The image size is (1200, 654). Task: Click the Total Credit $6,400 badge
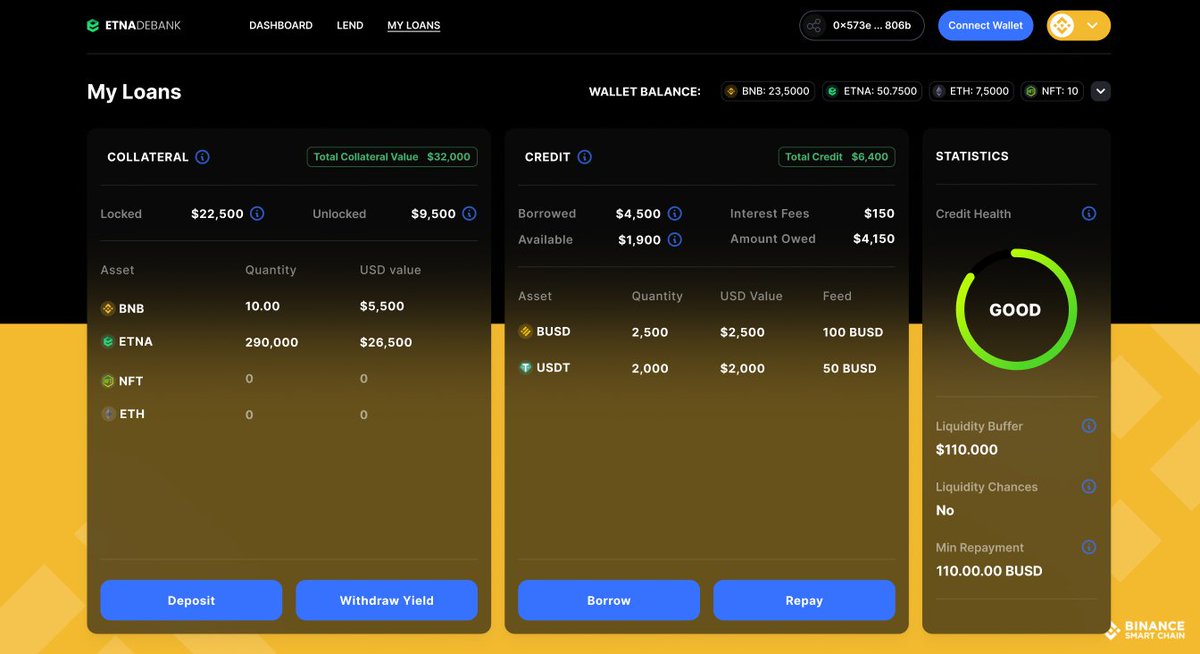point(837,157)
